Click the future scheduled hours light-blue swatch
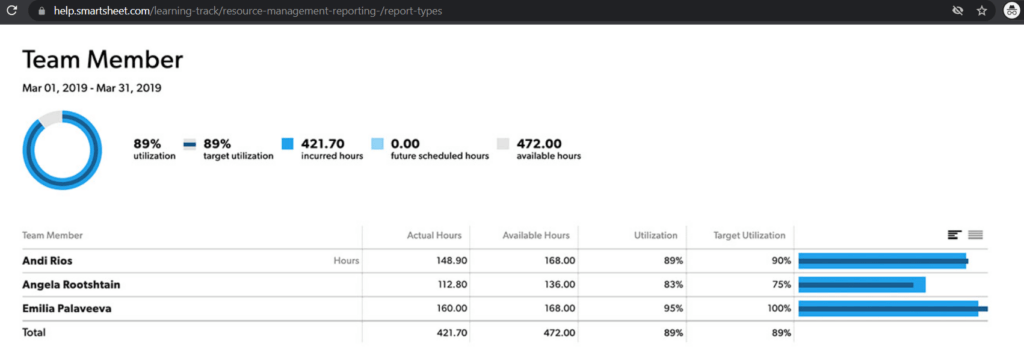The height and width of the screenshot is (361, 1024). [377, 144]
